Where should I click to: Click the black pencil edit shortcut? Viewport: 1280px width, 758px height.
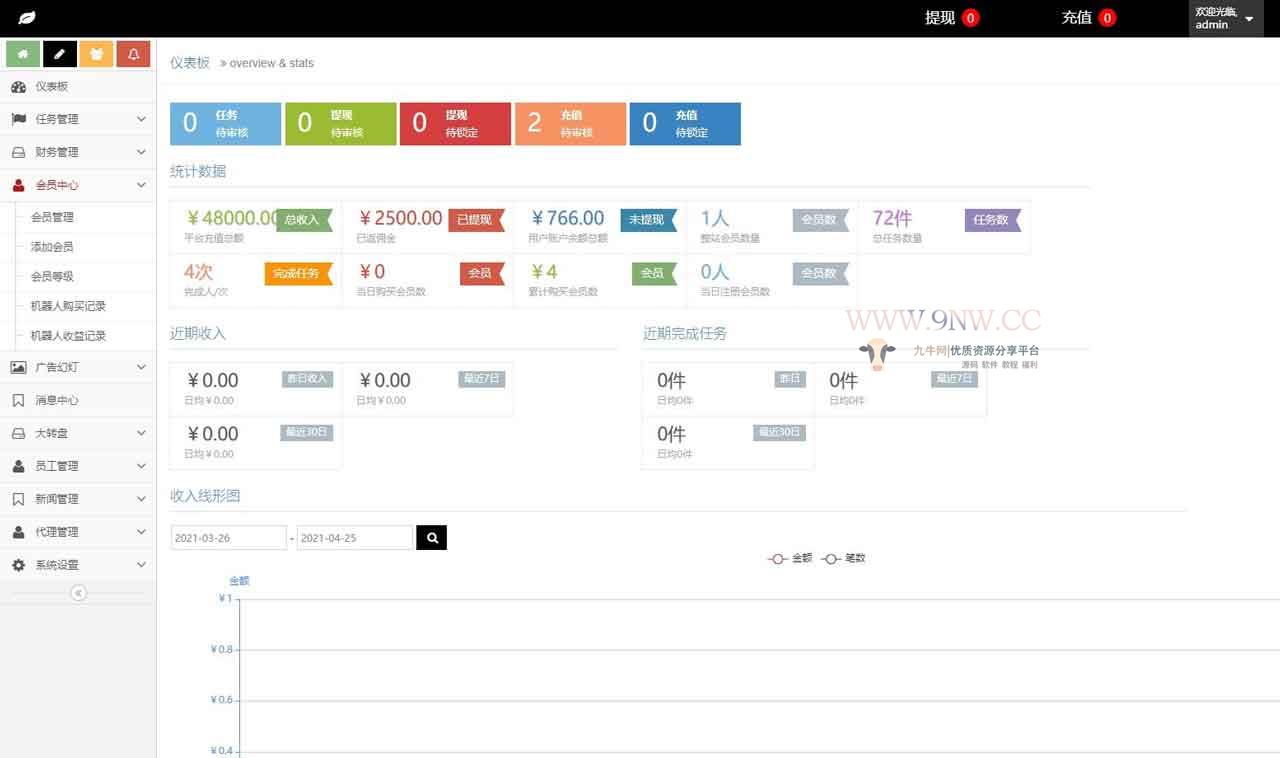click(x=60, y=54)
